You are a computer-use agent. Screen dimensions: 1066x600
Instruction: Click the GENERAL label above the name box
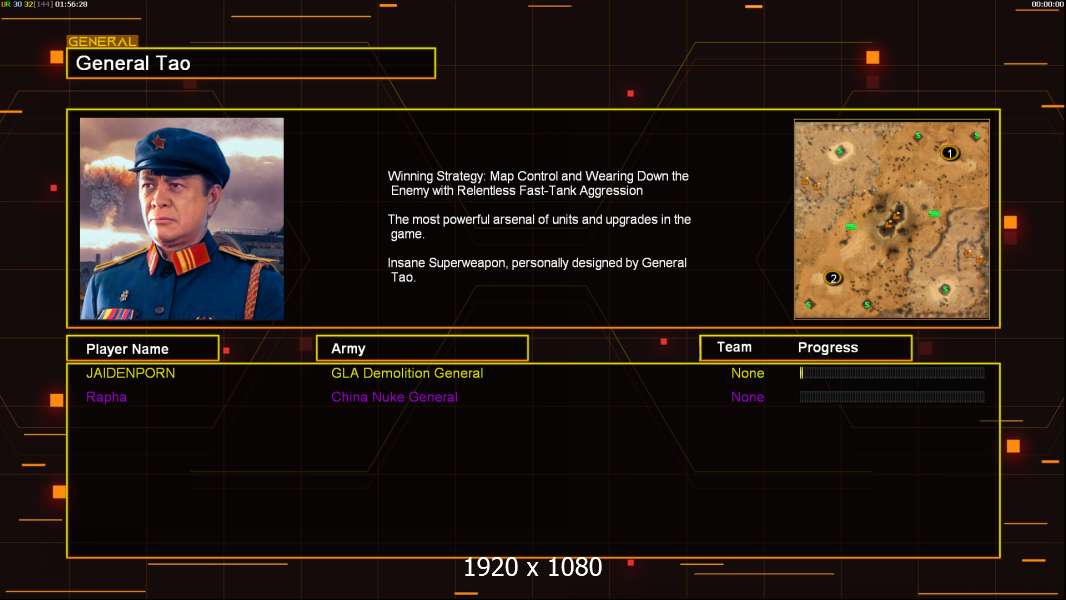coord(103,41)
